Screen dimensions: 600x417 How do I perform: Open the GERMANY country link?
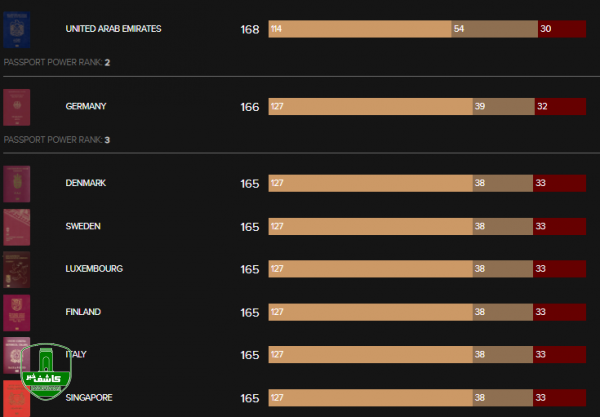(x=86, y=106)
